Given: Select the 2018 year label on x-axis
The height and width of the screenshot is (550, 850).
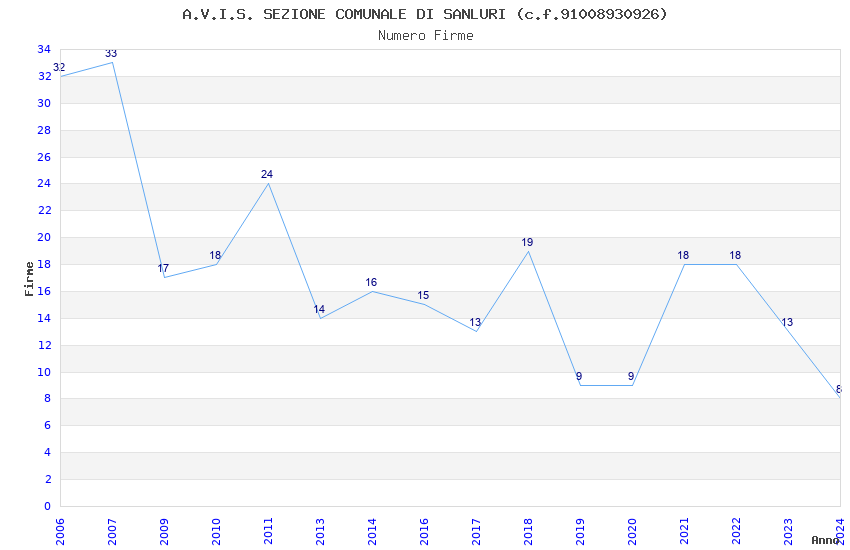Looking at the screenshot, I should click(529, 532).
